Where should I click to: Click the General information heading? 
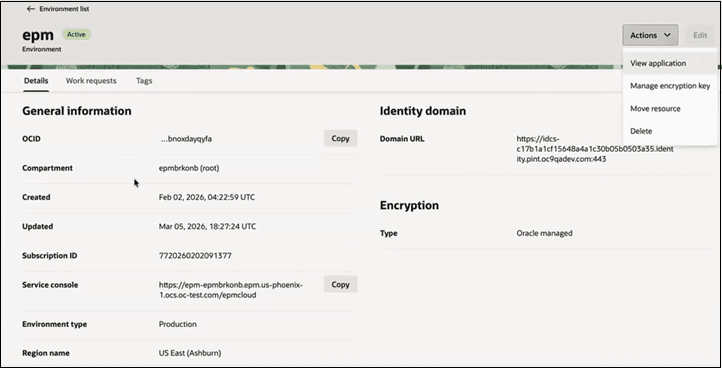click(x=76, y=111)
